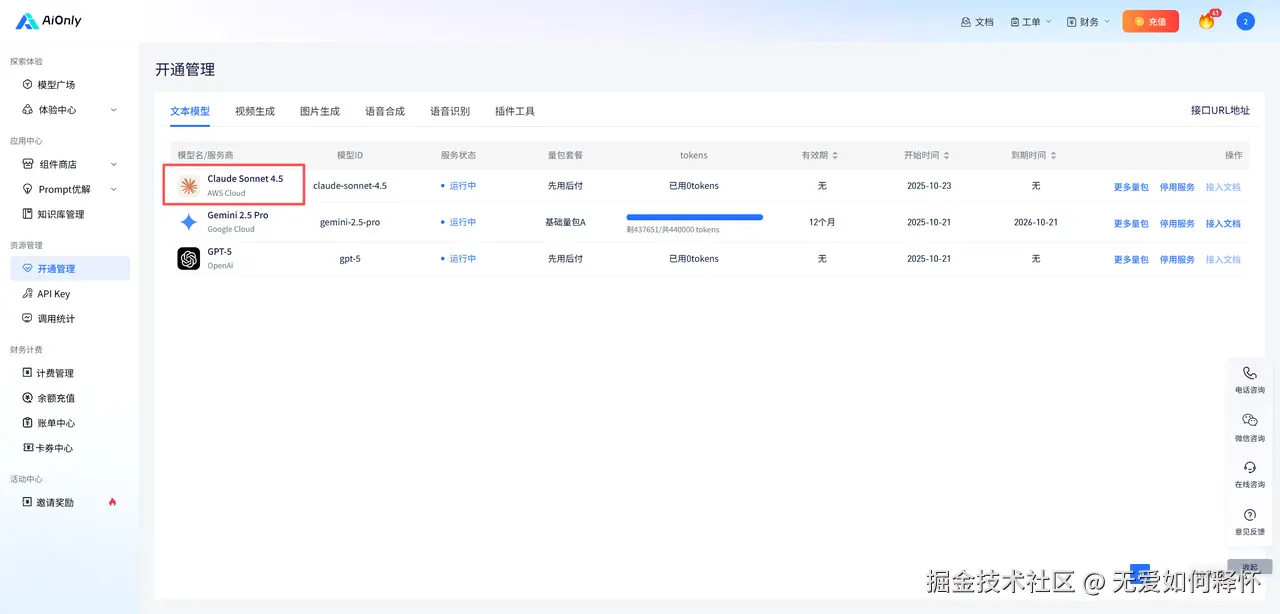This screenshot has height=614, width=1280.
Task: Click the 2026-10-21 expiry date
Action: pyautogui.click(x=1035, y=222)
